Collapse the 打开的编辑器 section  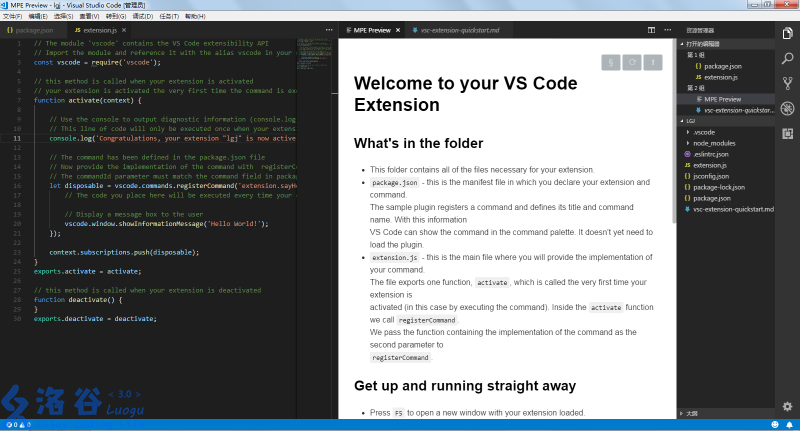pyautogui.click(x=726, y=44)
